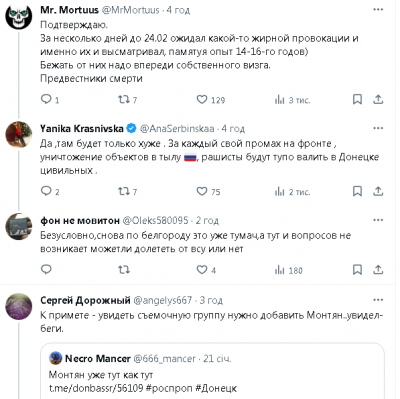Like Yanika Krasnivska's tweet with 75 likes
Image resolution: width=400 pixels, height=399 pixels.
[x=208, y=191]
